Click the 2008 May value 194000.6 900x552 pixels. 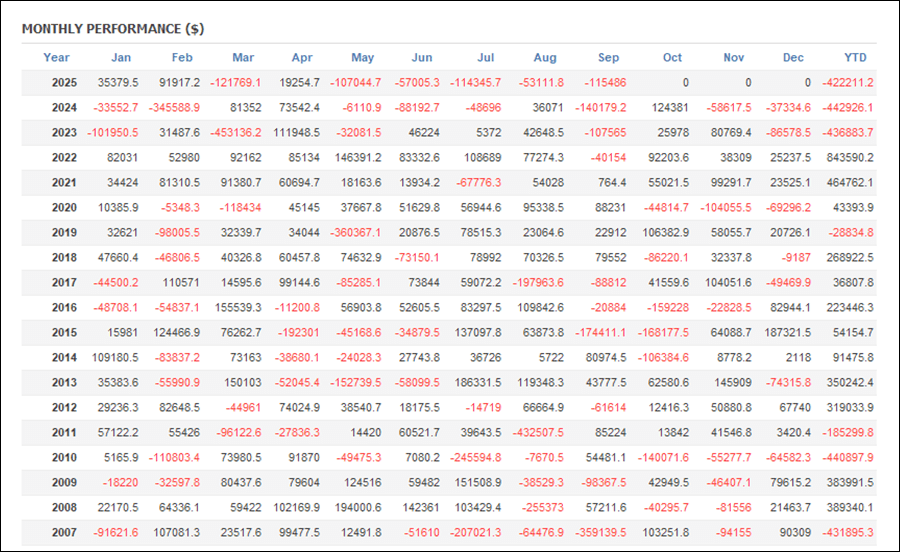356,508
